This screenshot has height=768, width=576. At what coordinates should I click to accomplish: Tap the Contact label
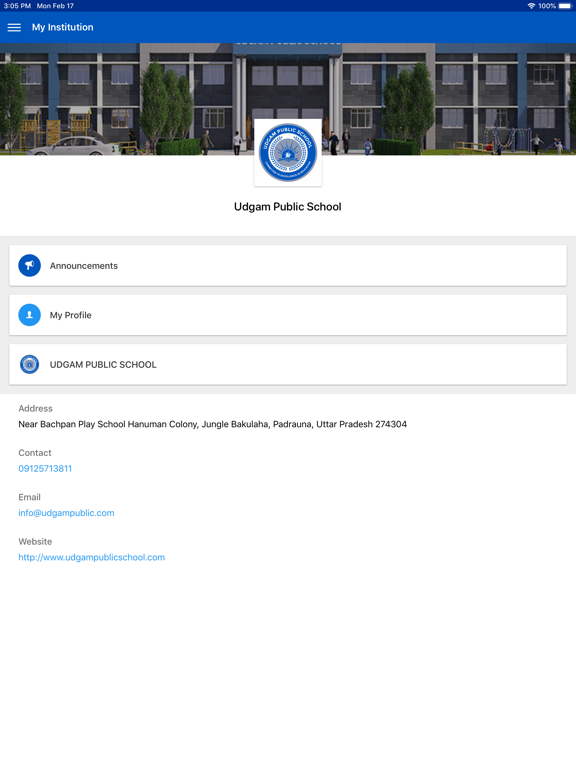tap(35, 453)
